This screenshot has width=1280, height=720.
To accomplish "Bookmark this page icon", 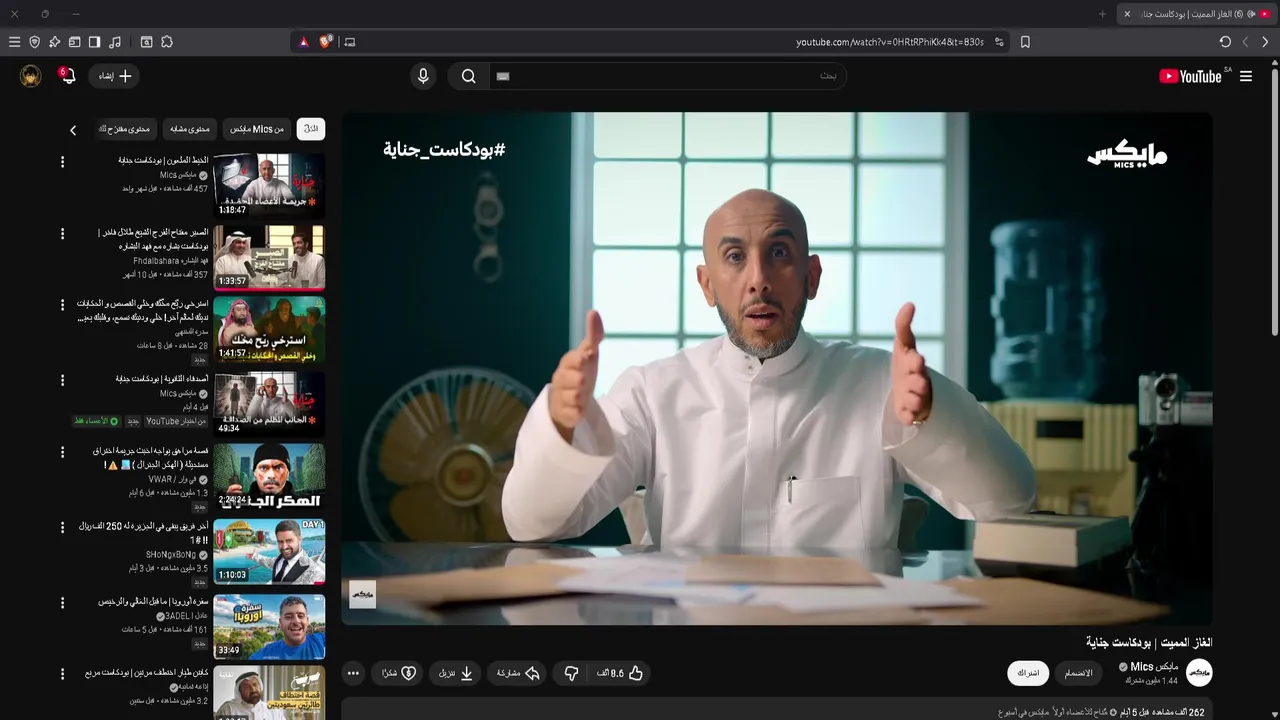I will [x=1025, y=42].
